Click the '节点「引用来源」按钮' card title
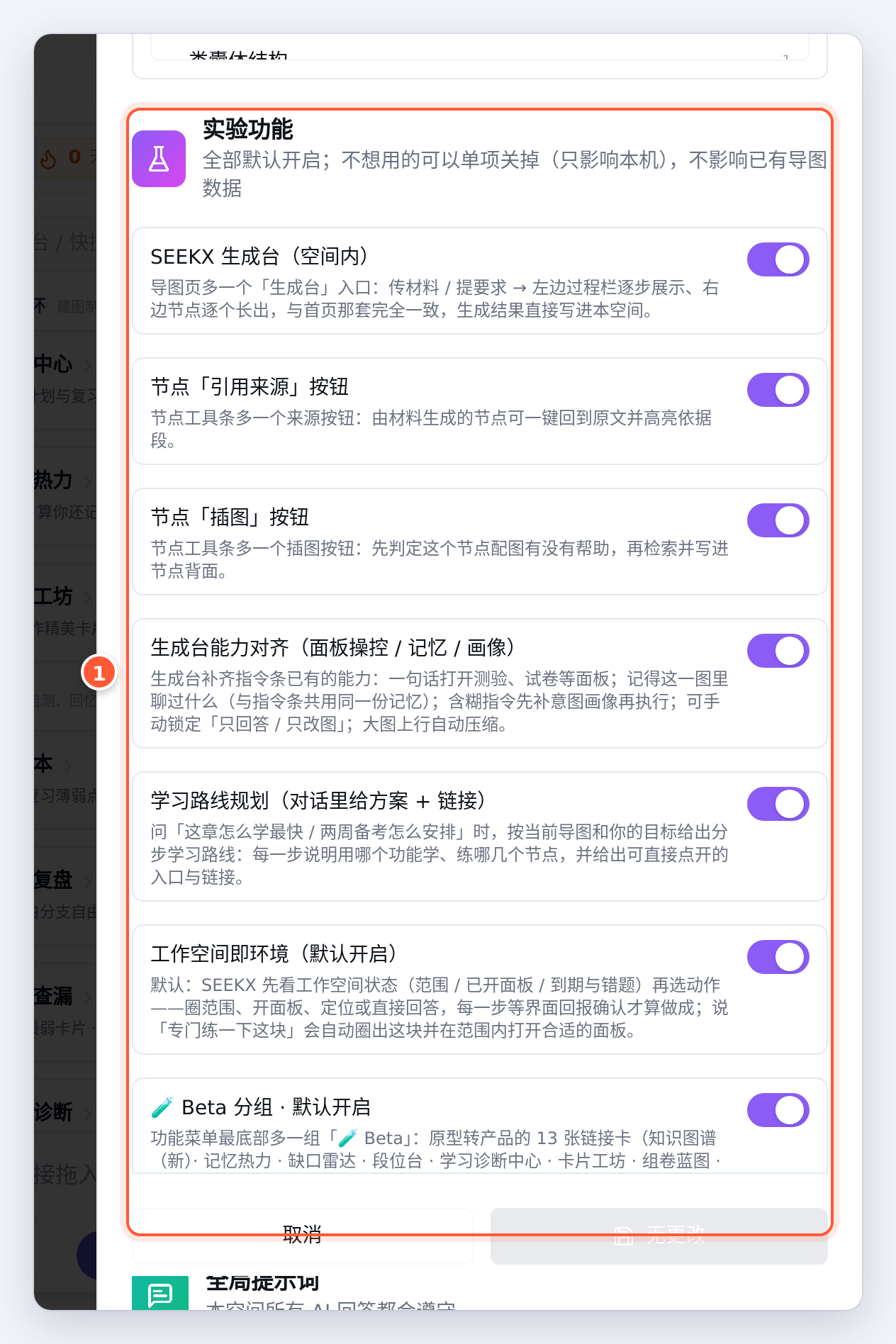Viewport: 896px width, 1344px height. [x=250, y=386]
